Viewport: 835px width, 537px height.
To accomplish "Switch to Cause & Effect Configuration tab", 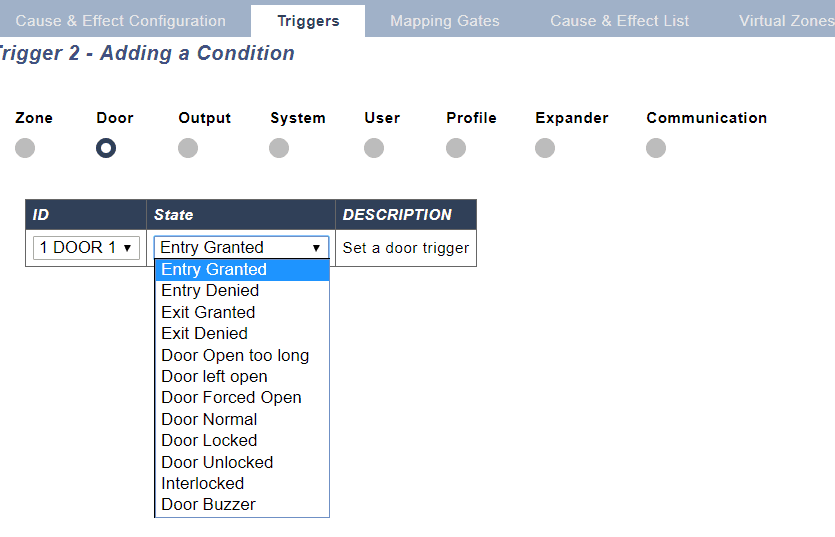I will coord(121,20).
